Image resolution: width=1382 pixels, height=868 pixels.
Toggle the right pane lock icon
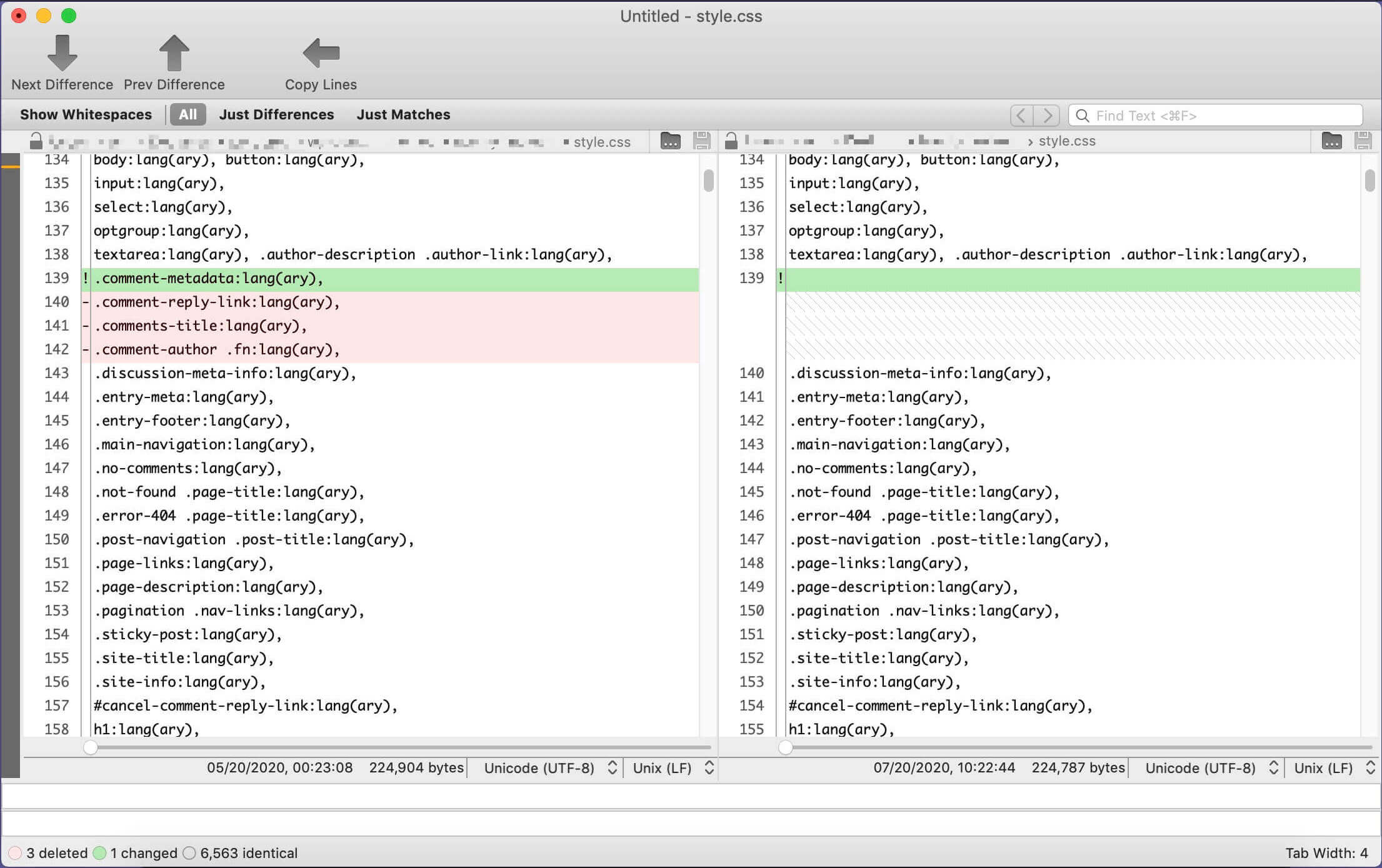[x=731, y=141]
